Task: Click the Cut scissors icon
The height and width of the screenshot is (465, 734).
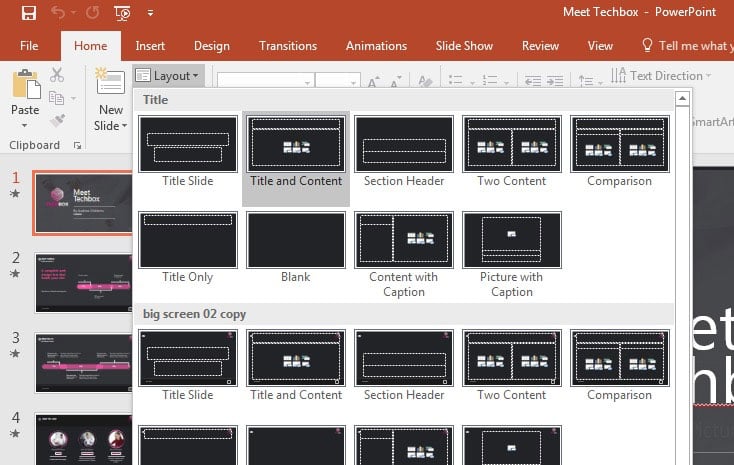Action: pyautogui.click(x=56, y=75)
